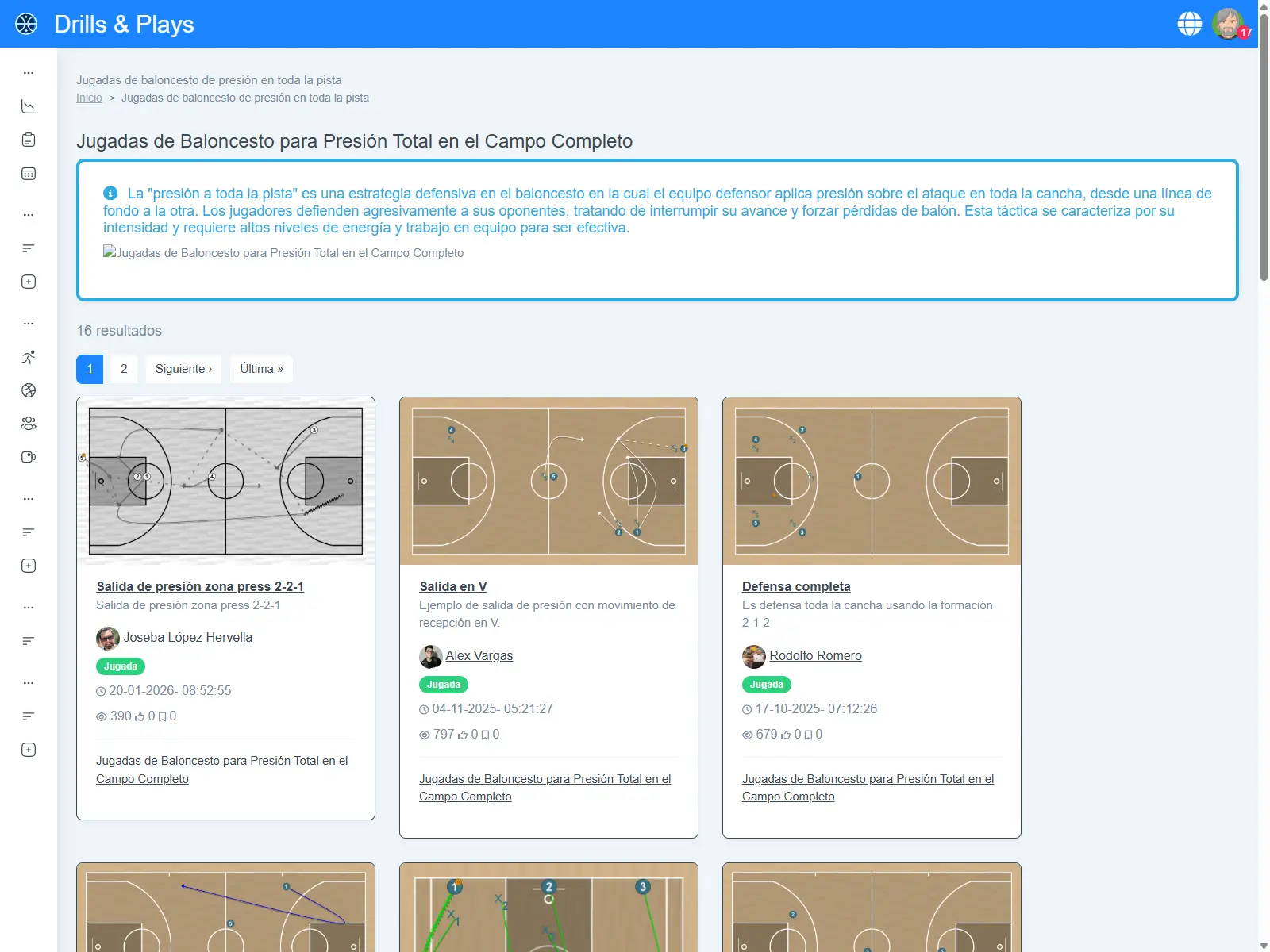Click the Siguiente pagination button
1270x952 pixels.
pos(183,368)
